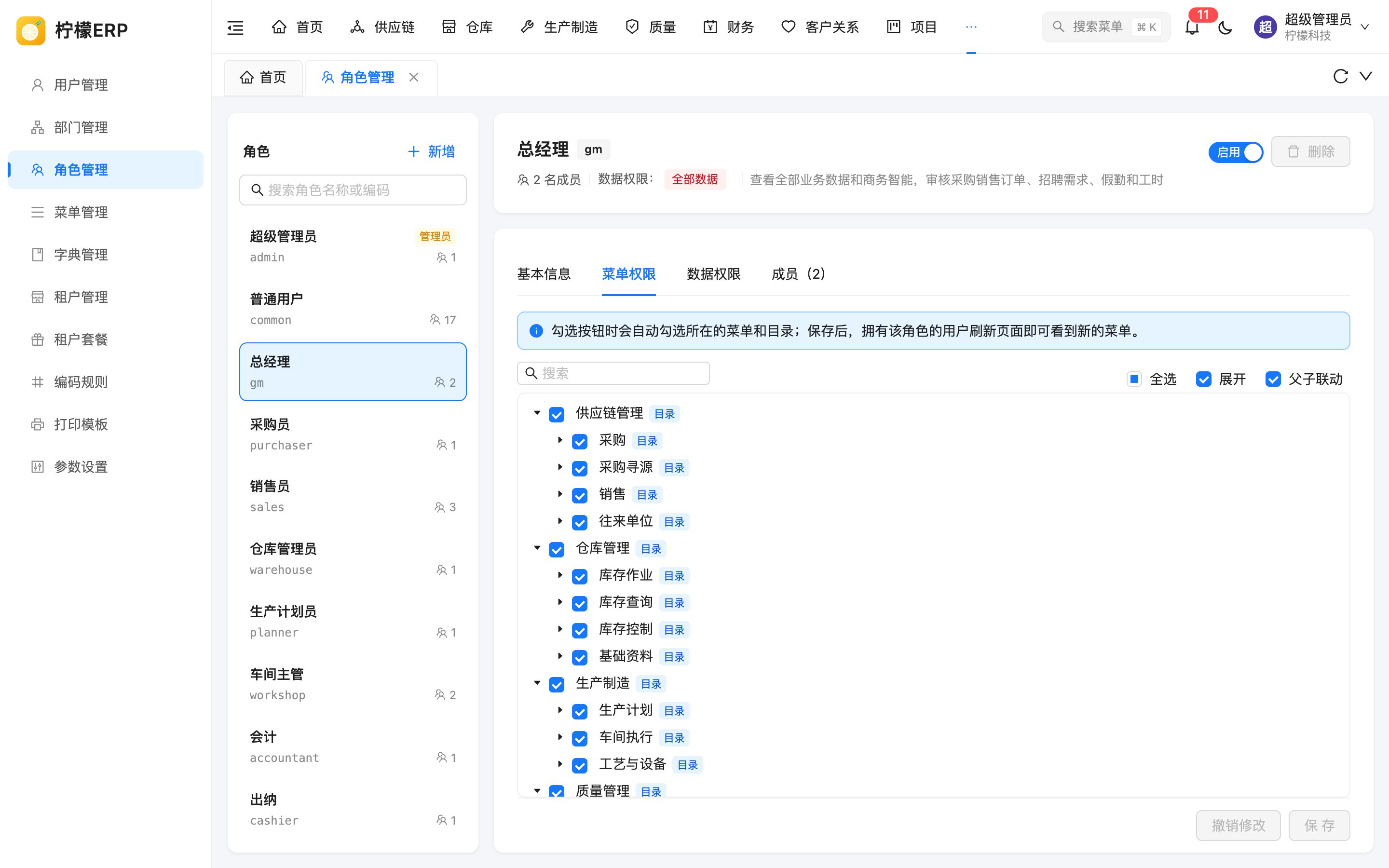Click the refresh icon in the tab bar
Image resolution: width=1389 pixels, height=868 pixels.
tap(1340, 76)
